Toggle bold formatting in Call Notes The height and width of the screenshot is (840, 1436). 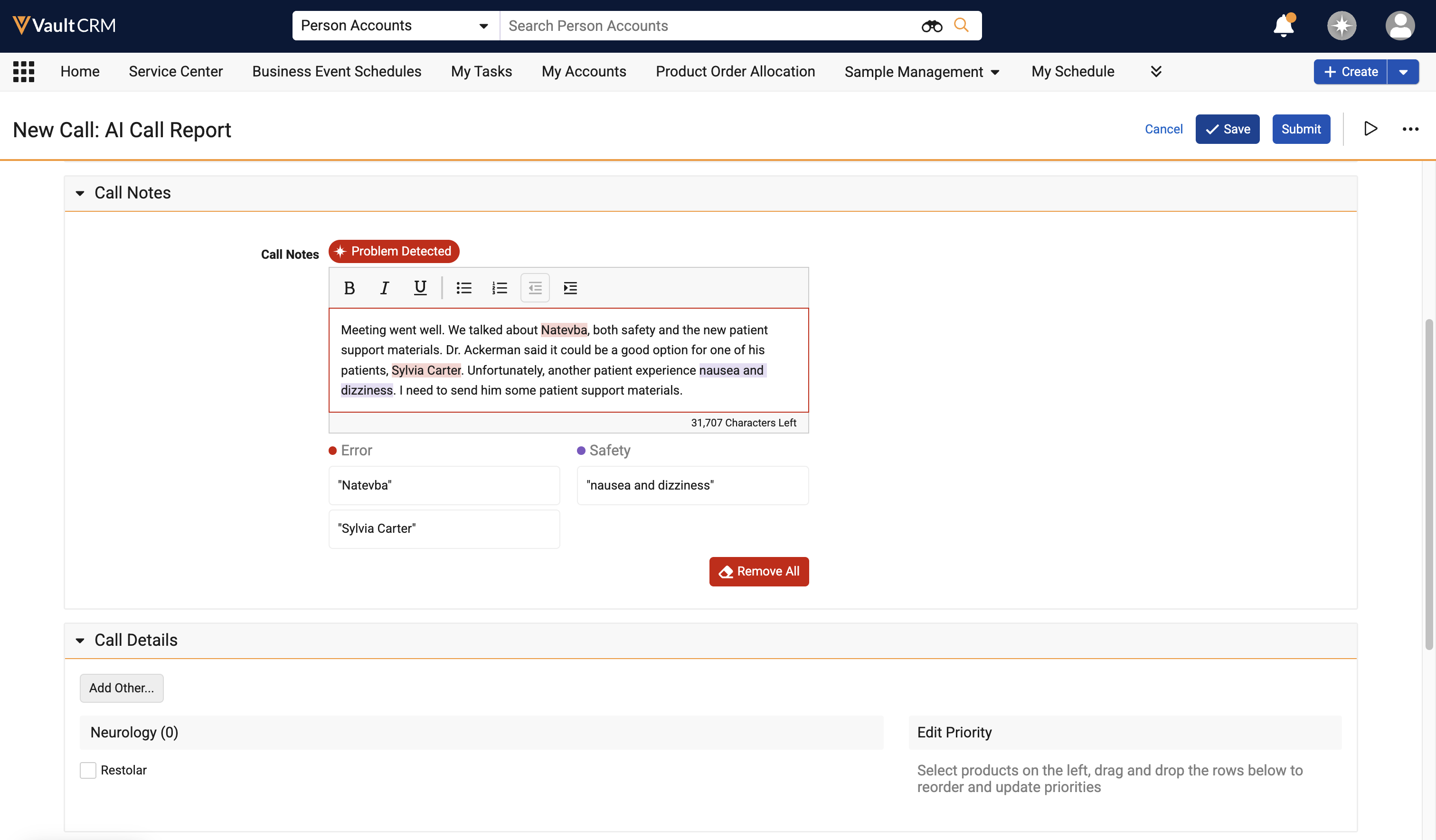(x=350, y=288)
